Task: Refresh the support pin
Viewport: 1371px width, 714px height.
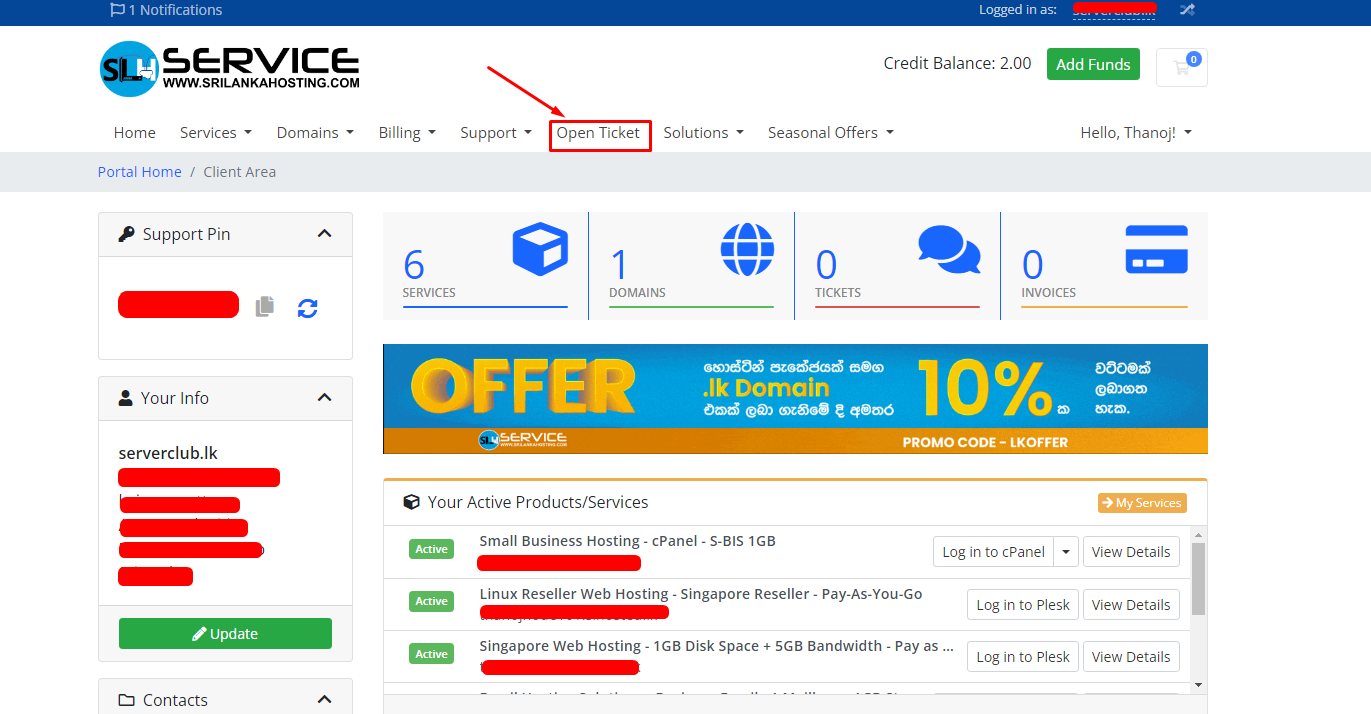Action: 307,308
